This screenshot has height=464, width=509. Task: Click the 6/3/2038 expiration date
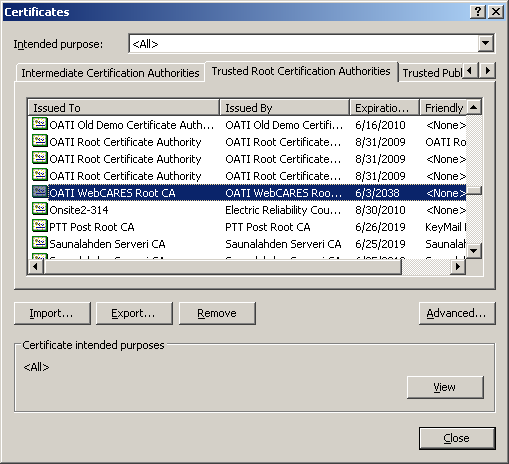(377, 193)
